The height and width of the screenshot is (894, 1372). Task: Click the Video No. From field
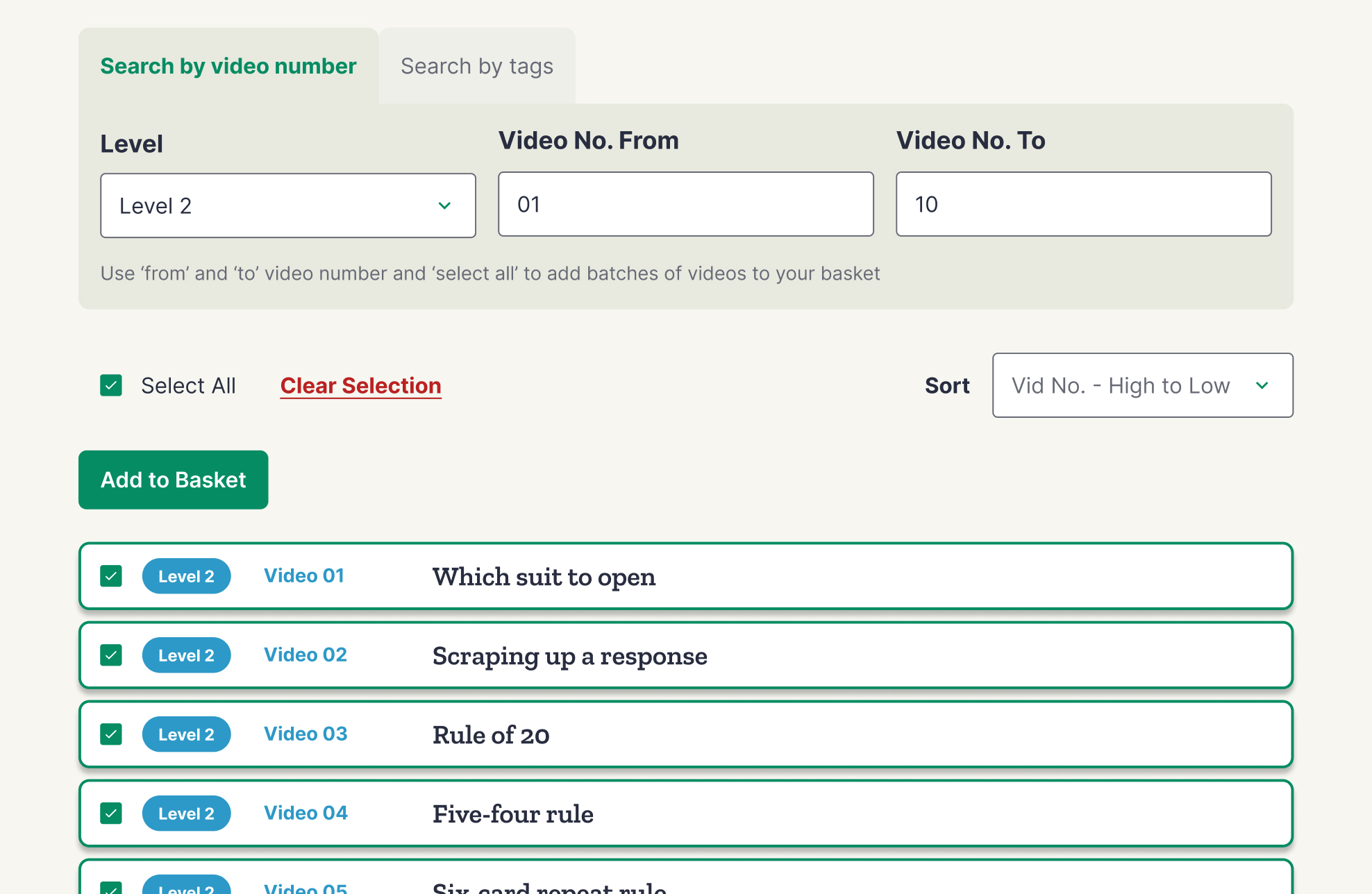pos(685,204)
